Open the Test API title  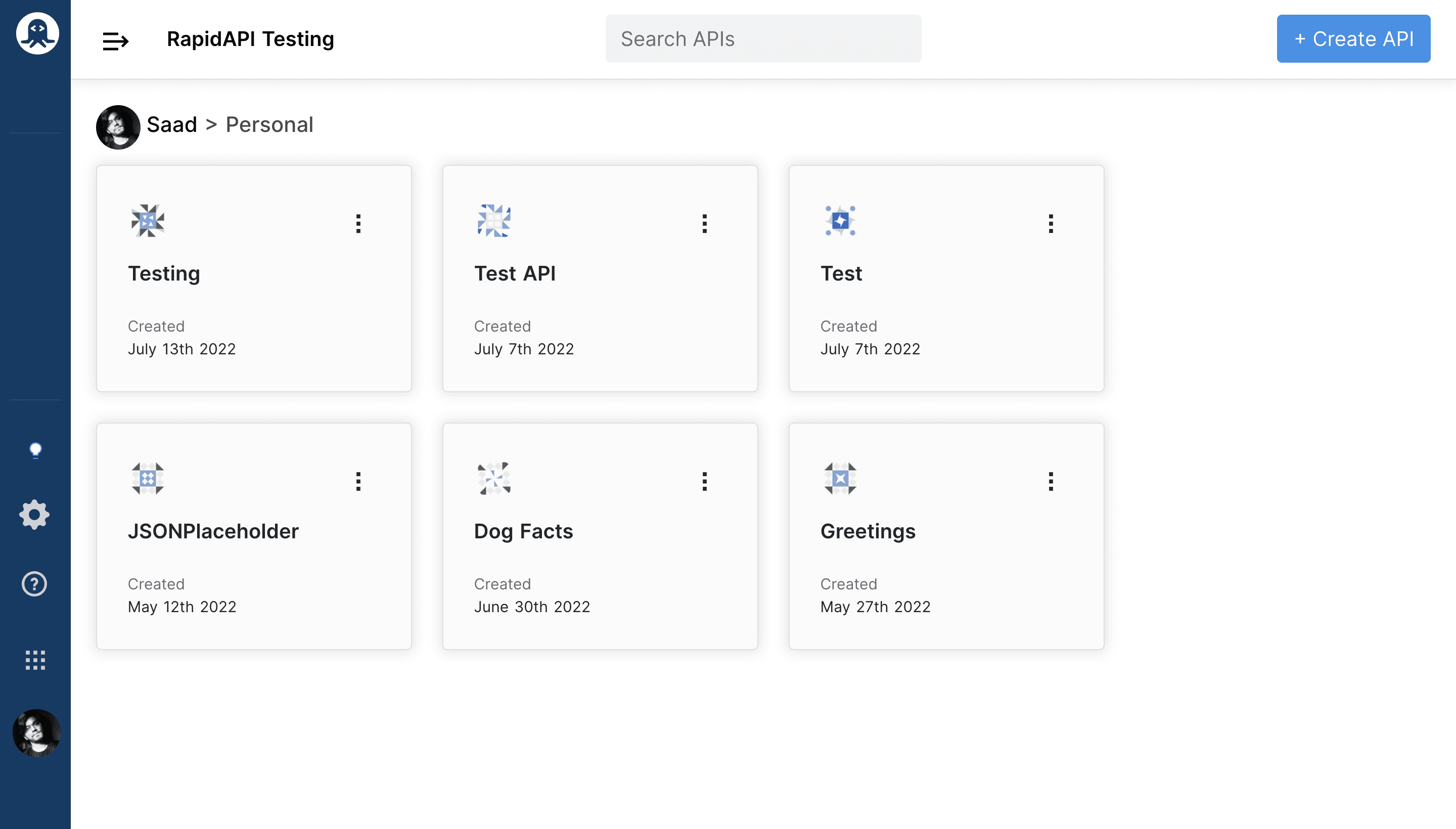coord(515,274)
